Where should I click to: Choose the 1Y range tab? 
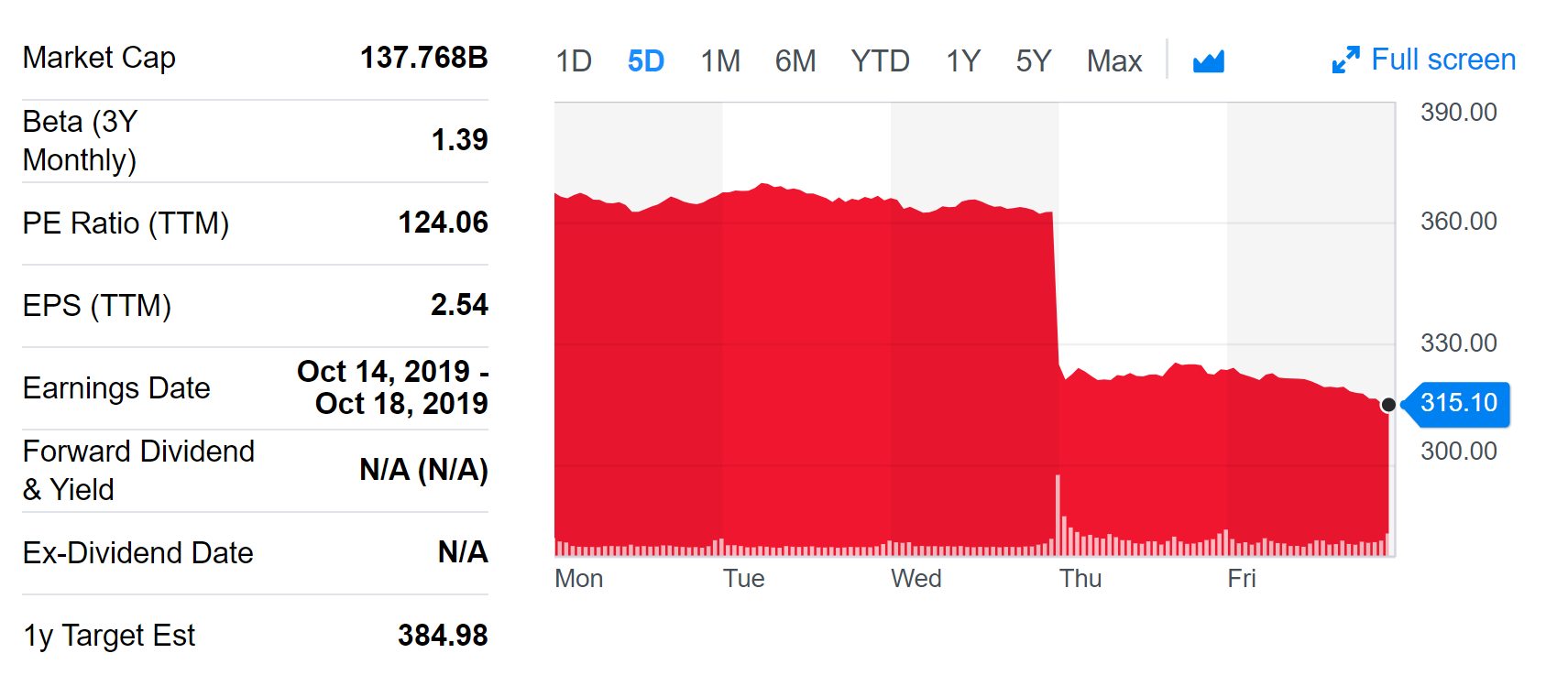962,61
